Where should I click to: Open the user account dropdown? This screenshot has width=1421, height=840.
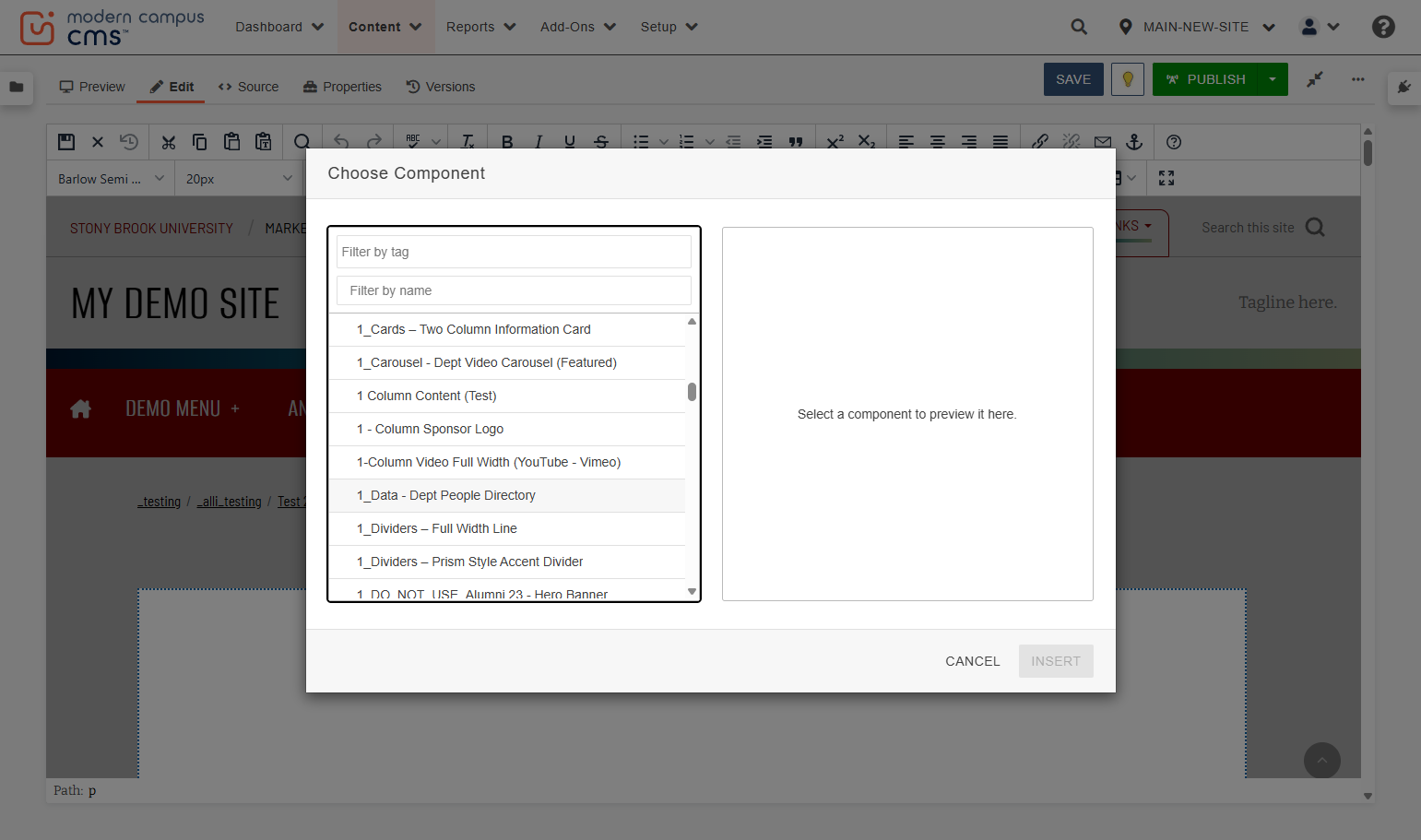click(x=1320, y=27)
